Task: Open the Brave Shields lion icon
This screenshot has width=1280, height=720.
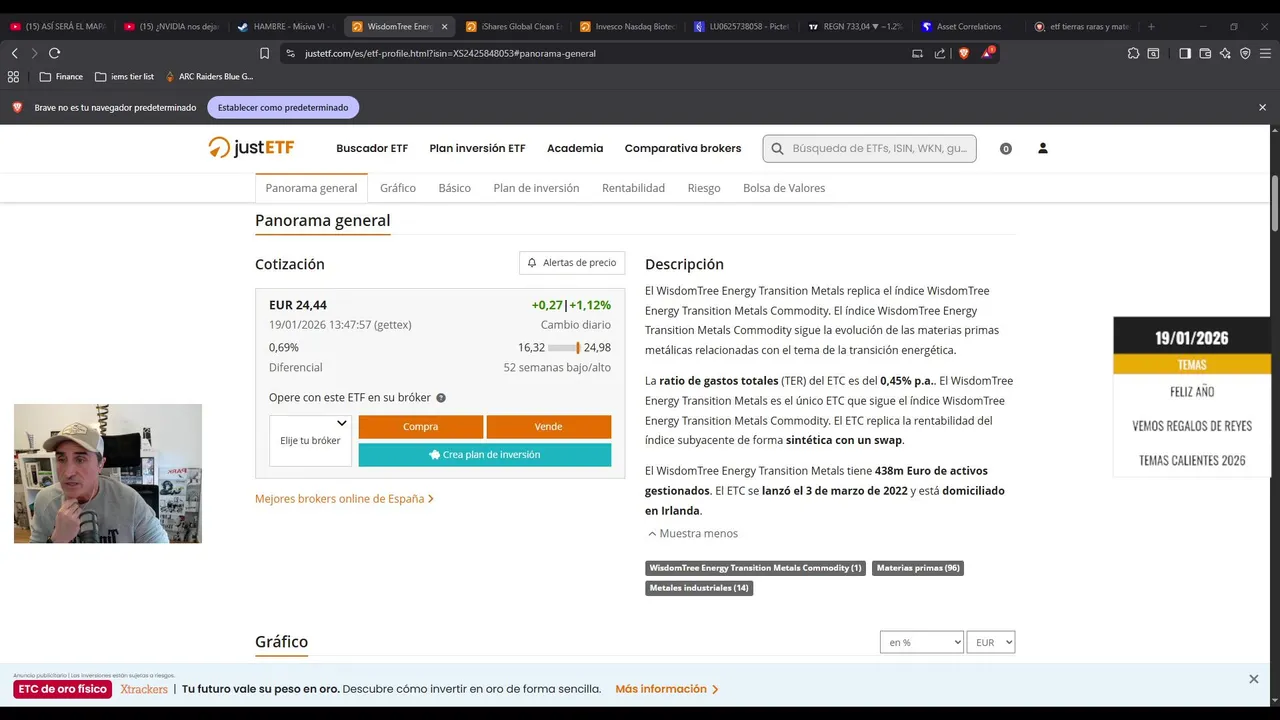Action: point(964,53)
